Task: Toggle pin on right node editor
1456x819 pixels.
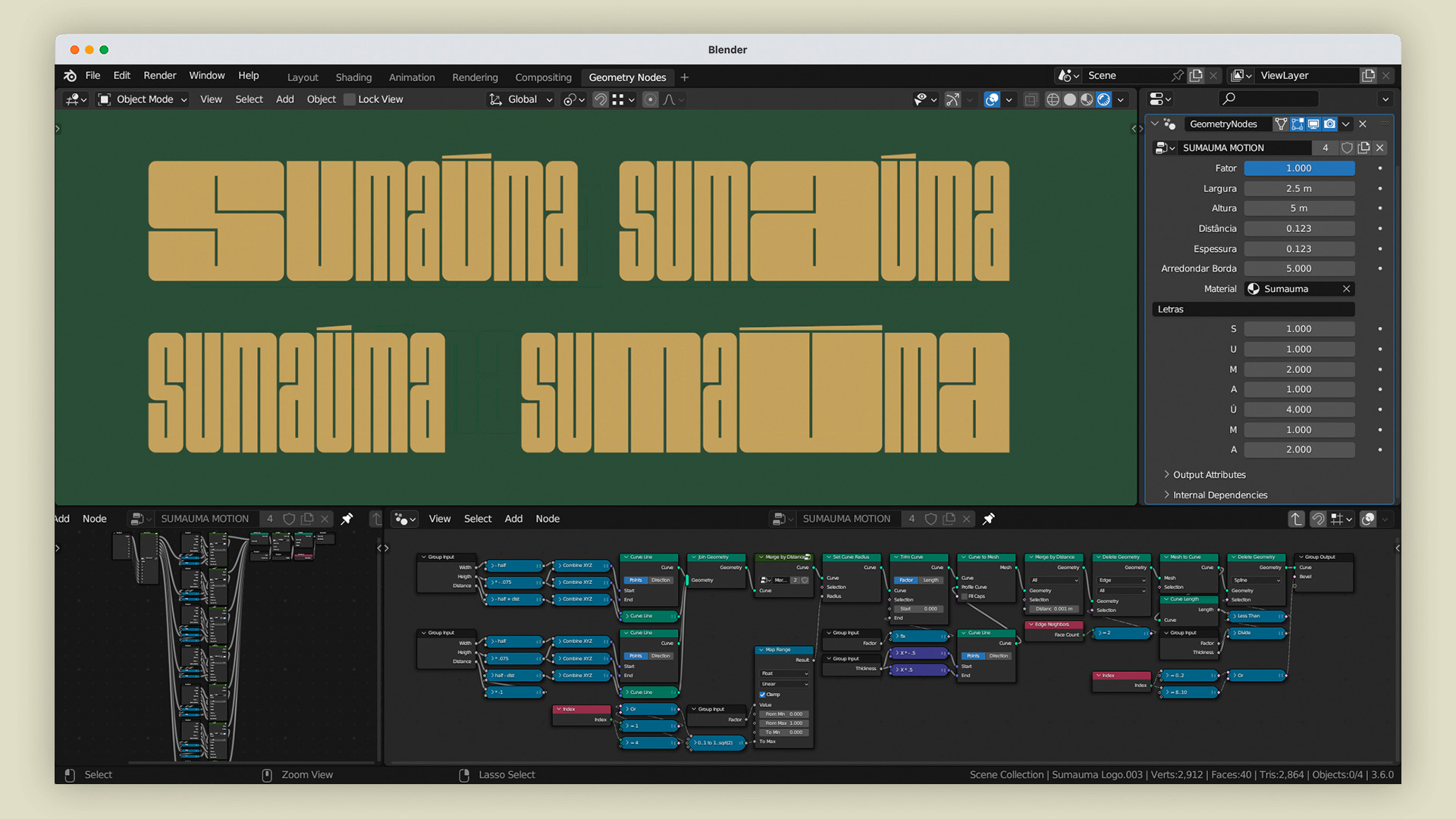Action: click(988, 519)
